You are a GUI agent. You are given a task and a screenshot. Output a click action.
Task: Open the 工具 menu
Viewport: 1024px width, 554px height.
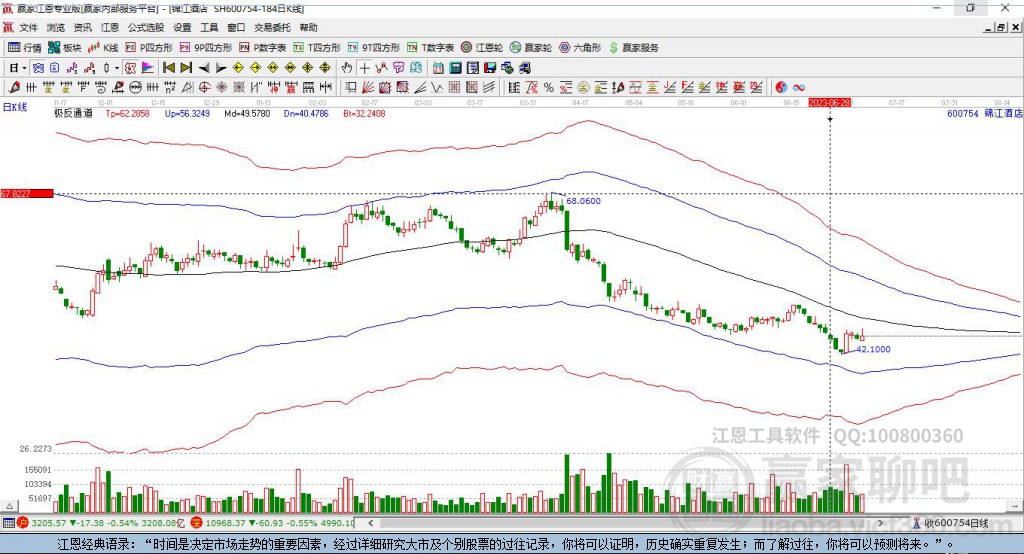pos(209,27)
